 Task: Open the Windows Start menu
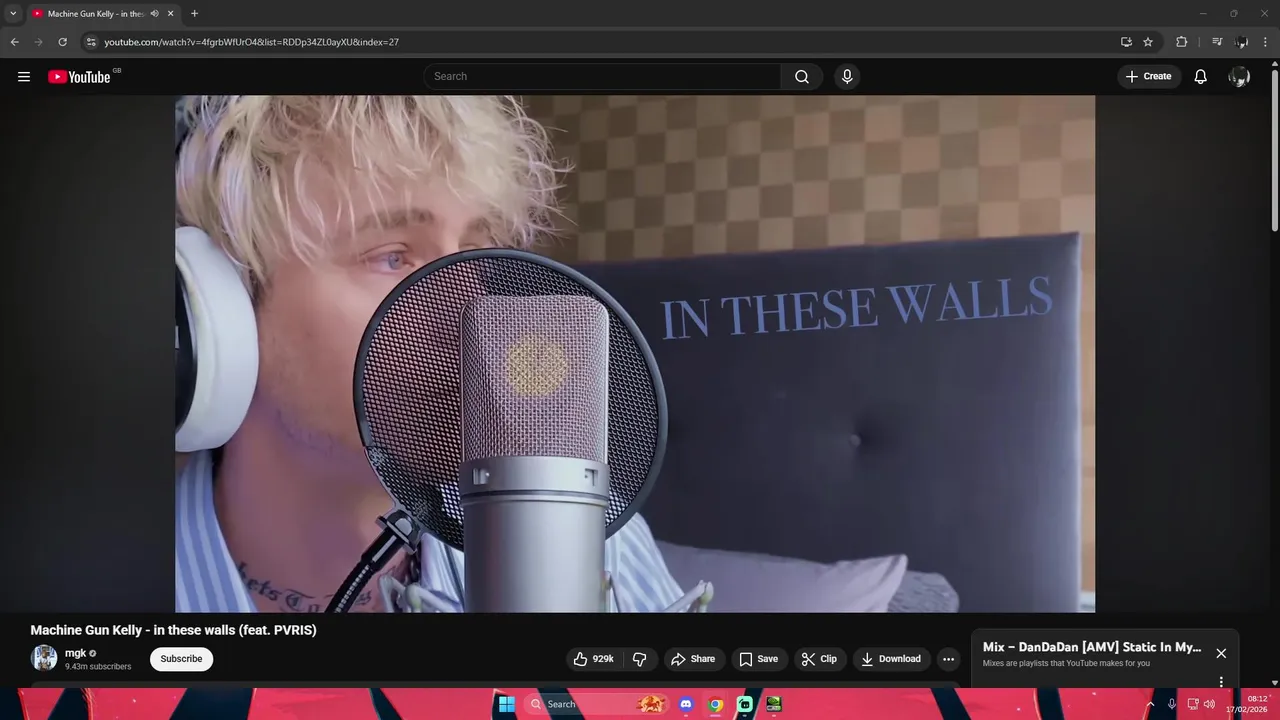point(506,704)
